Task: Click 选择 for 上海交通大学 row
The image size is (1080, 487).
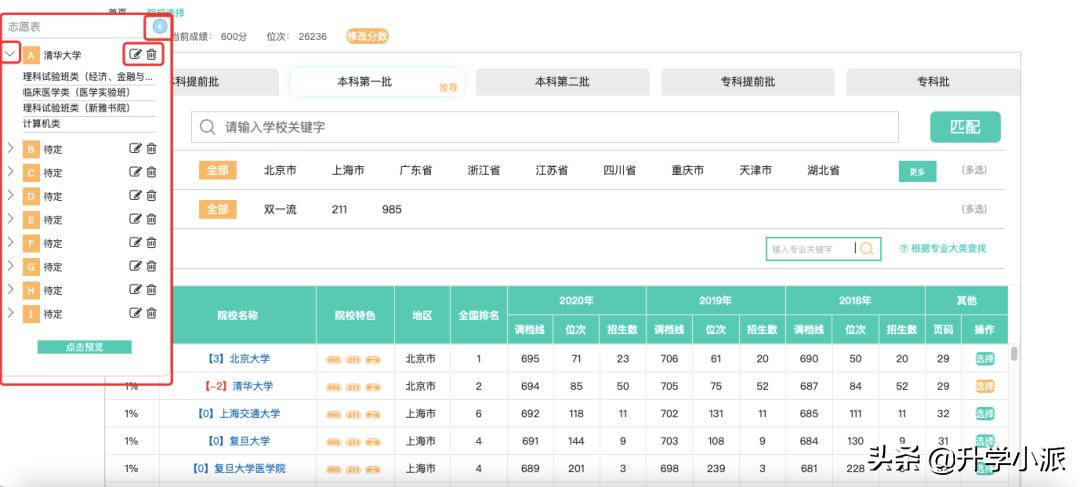Action: [984, 413]
